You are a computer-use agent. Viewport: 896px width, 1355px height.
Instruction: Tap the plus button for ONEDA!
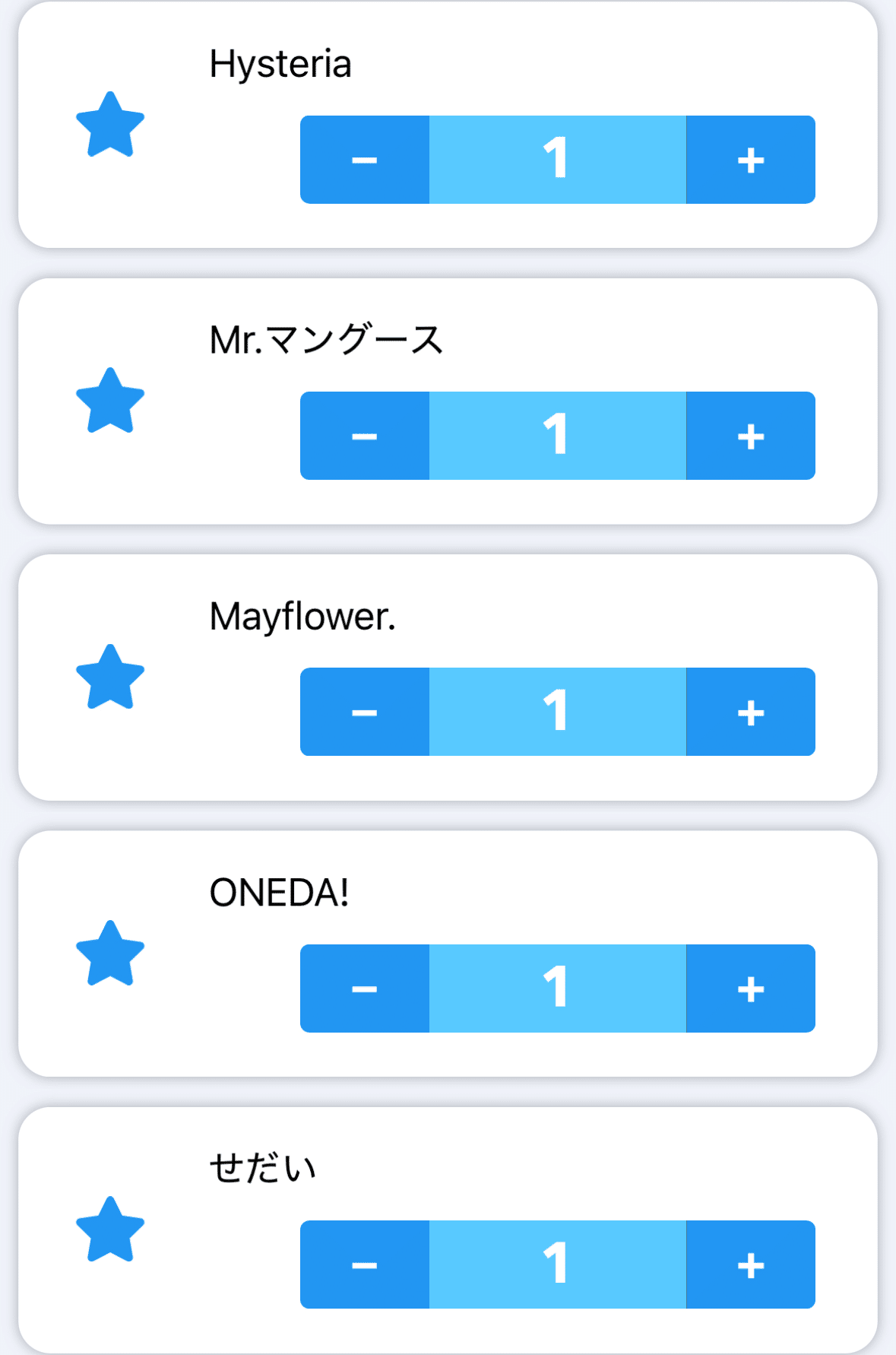[x=750, y=988]
